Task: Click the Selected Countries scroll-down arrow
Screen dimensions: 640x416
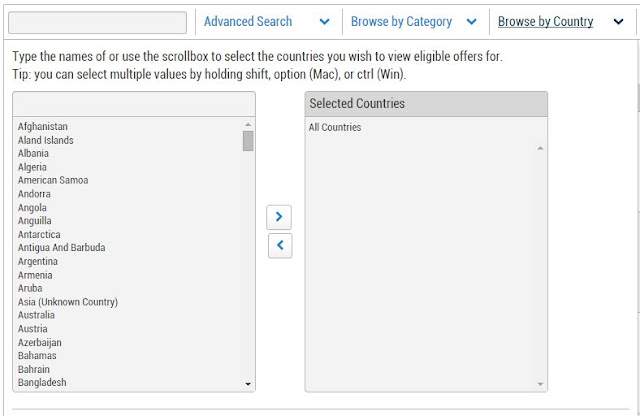Action: [540, 384]
